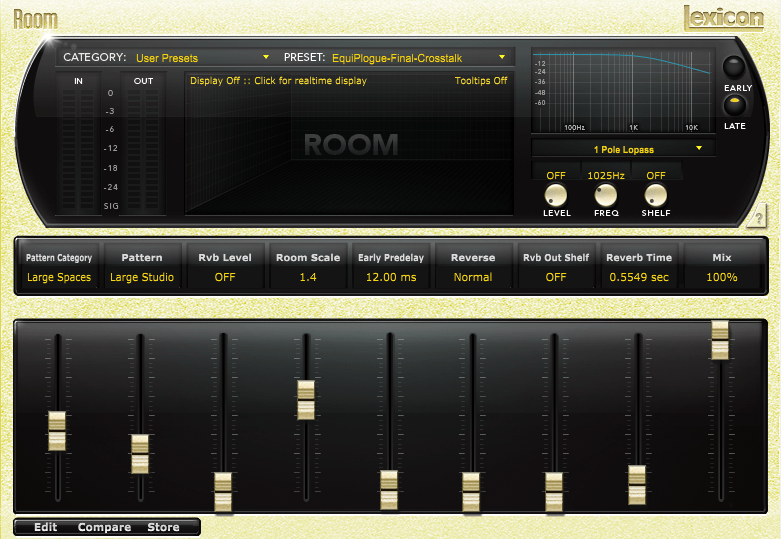Open the PRESET dropdown showing EquiPlogue-Final-Crosstalk
Screen dimensions: 781x539
pos(418,58)
